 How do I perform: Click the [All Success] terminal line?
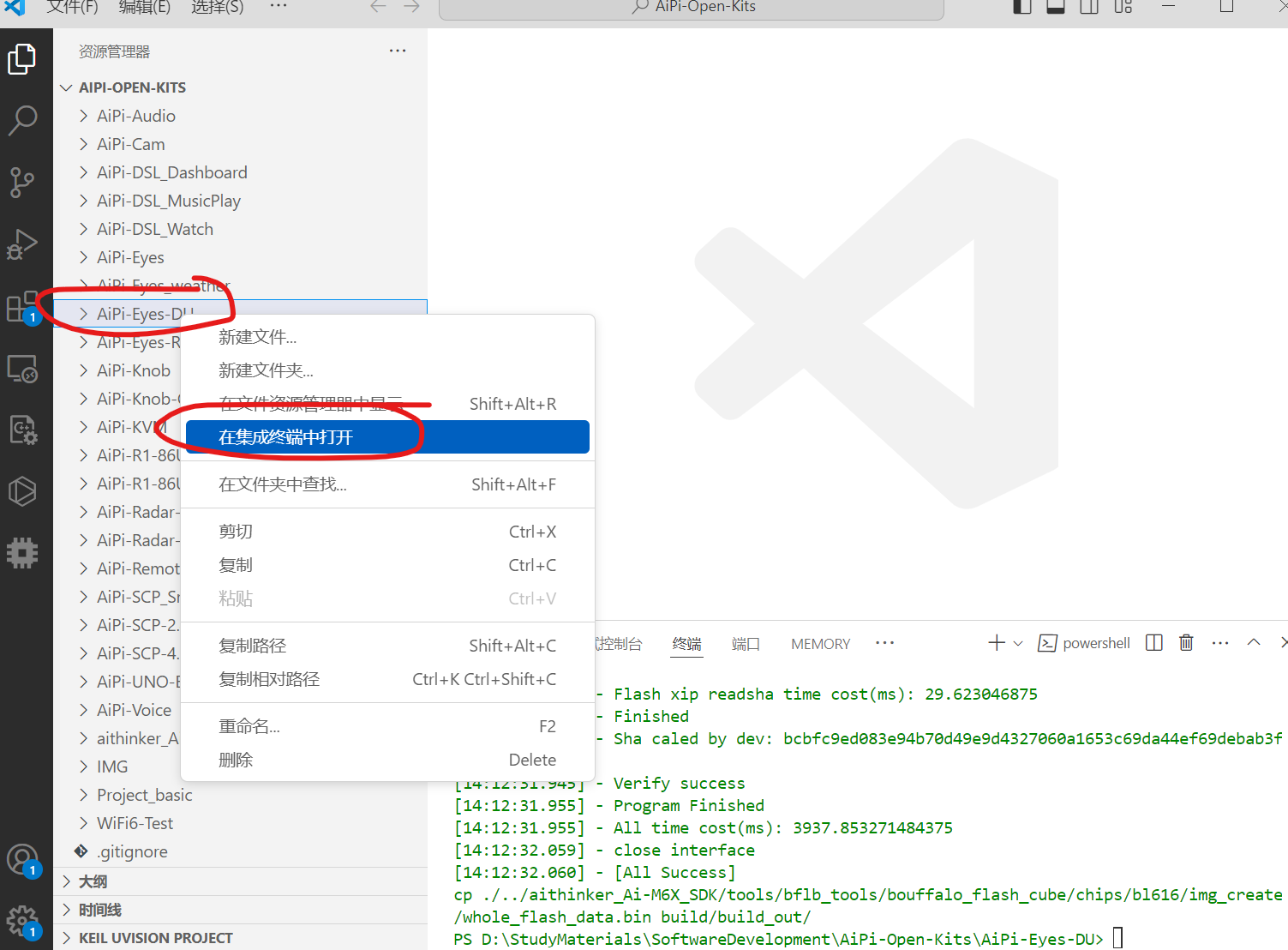(595, 873)
